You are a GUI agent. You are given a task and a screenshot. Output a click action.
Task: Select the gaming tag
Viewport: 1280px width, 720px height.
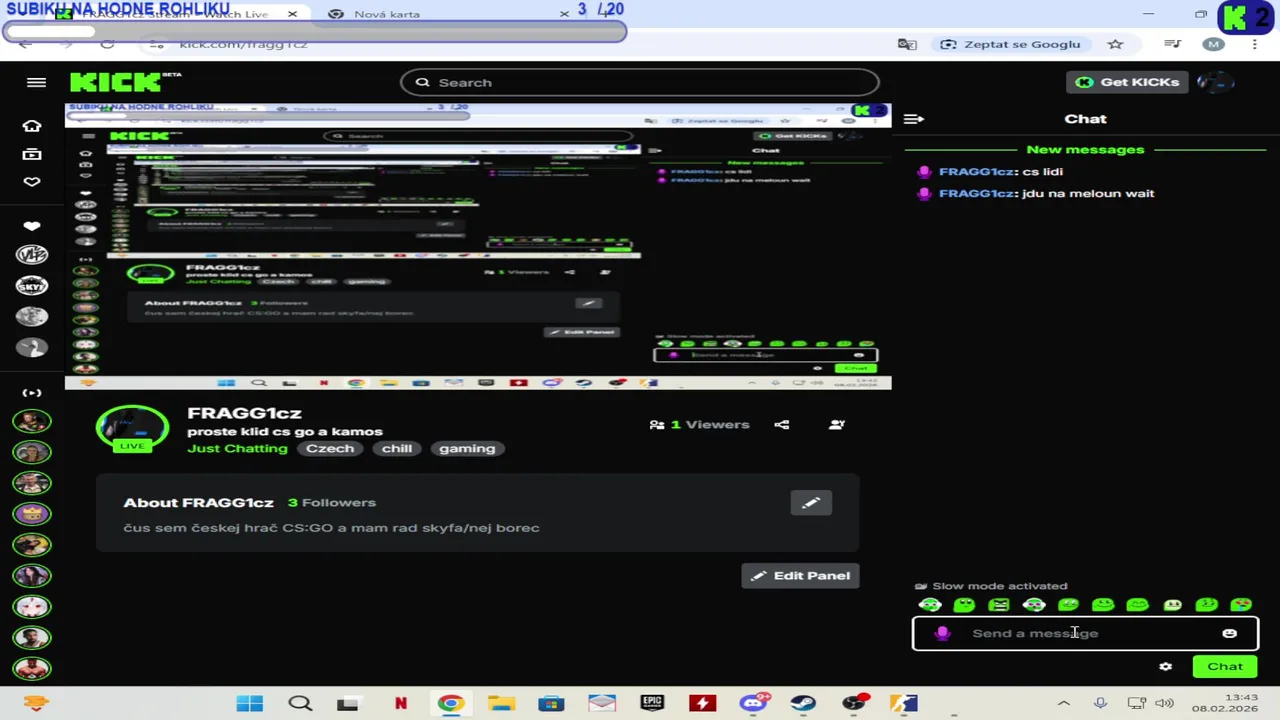[x=467, y=448]
